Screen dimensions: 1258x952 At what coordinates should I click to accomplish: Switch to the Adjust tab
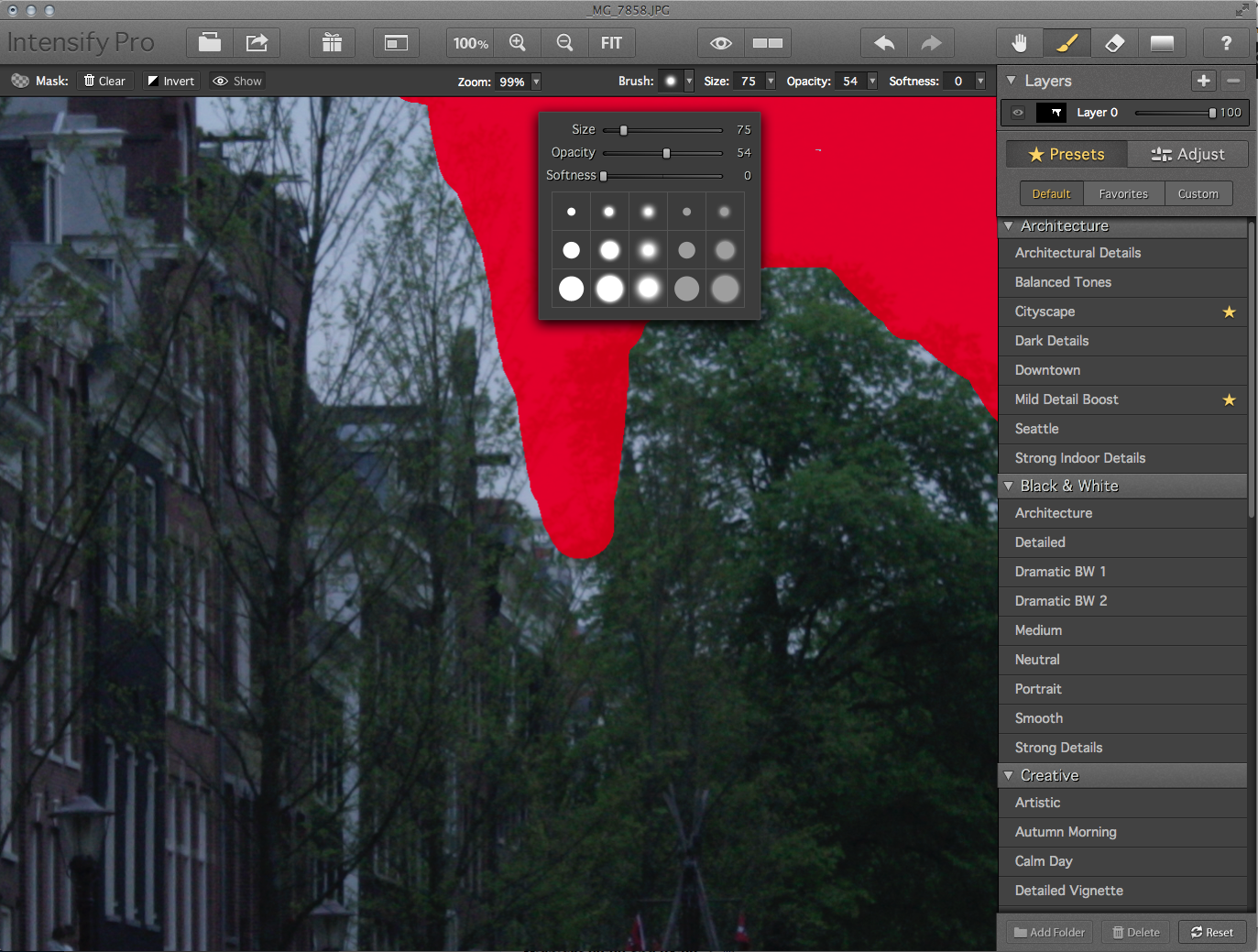coord(1187,154)
